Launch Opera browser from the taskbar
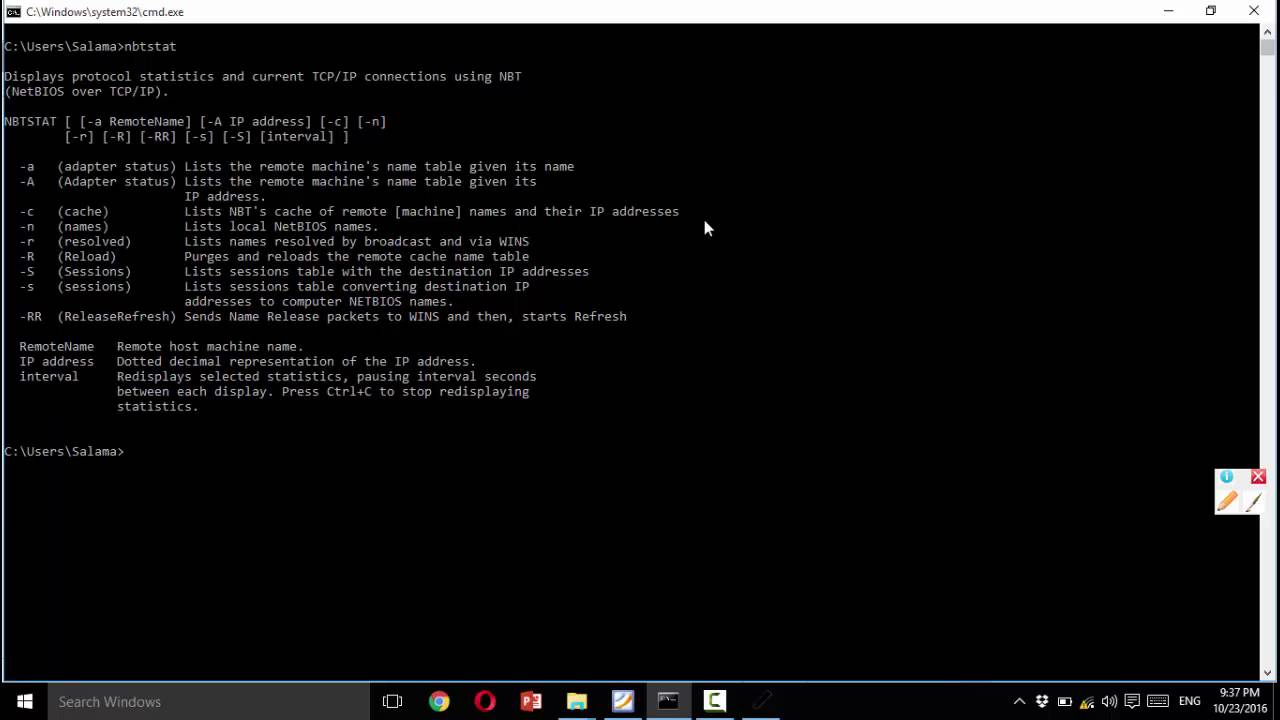 [485, 701]
